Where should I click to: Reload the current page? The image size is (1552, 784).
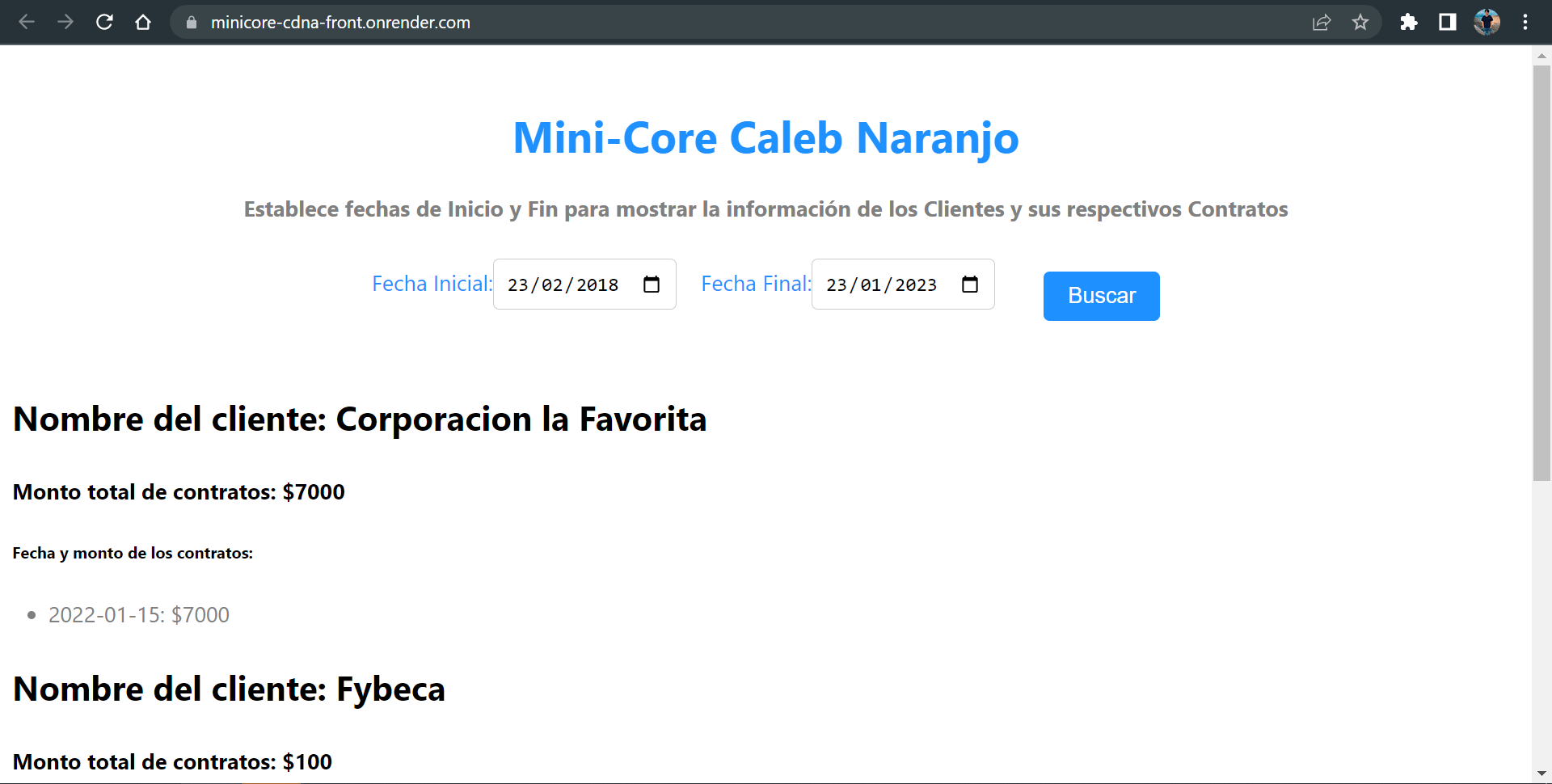point(104,22)
